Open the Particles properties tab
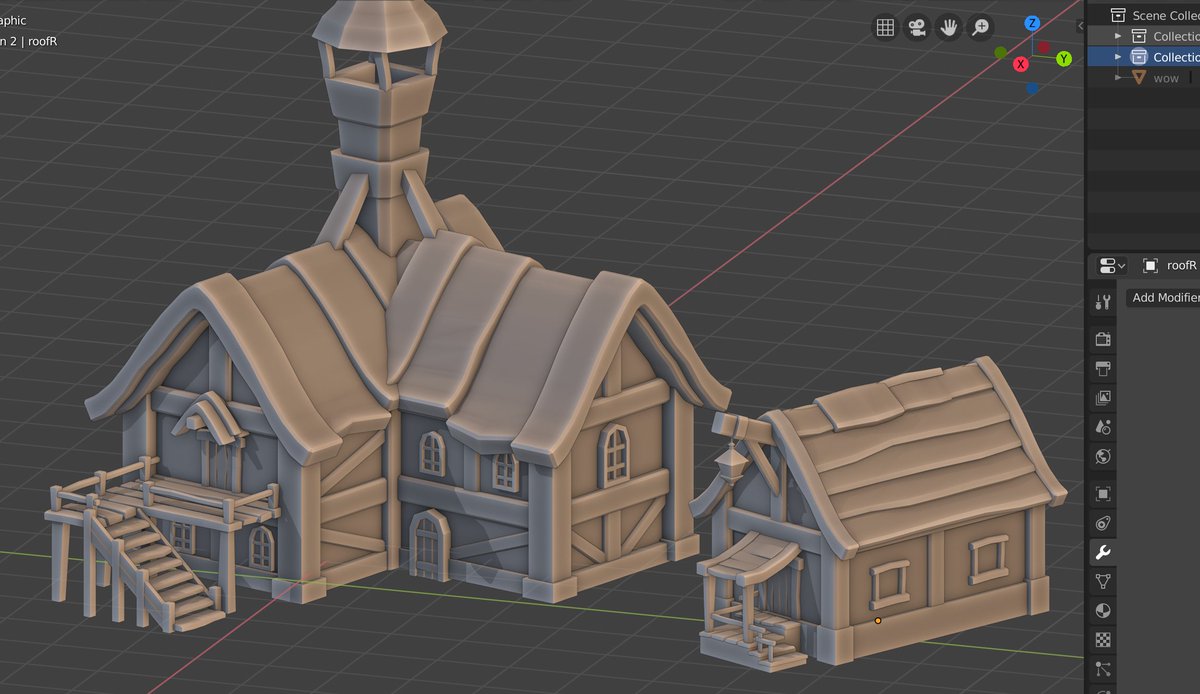This screenshot has width=1200, height=694. click(1103, 669)
